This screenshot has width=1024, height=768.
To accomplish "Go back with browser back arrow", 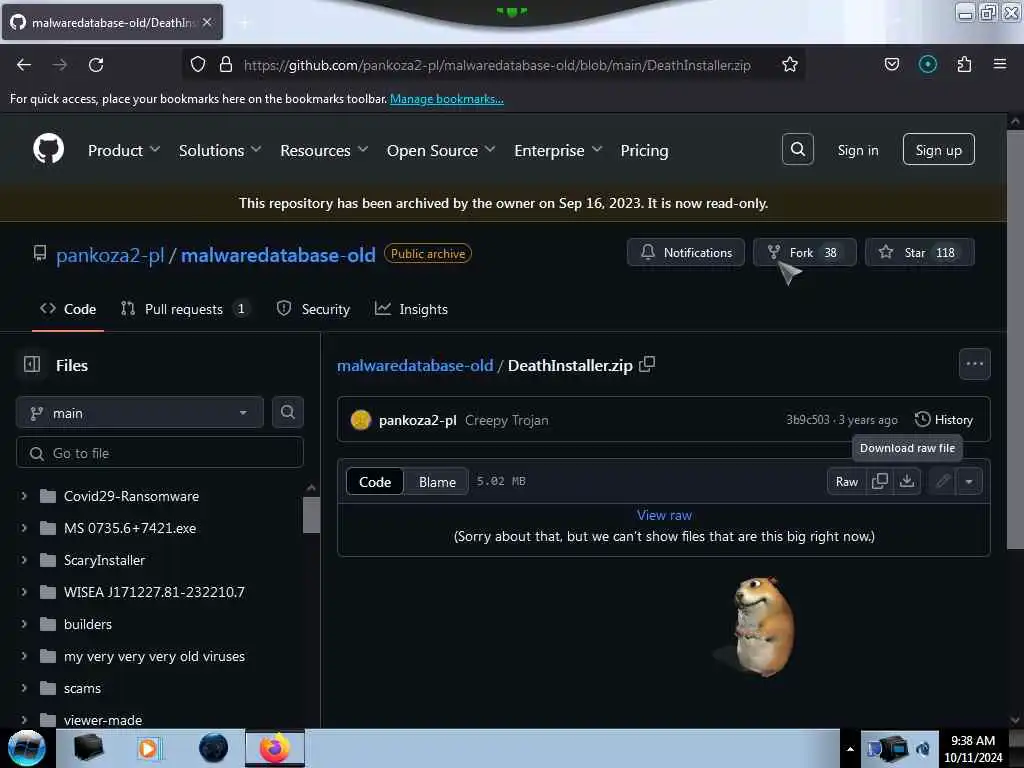I will pos(24,65).
